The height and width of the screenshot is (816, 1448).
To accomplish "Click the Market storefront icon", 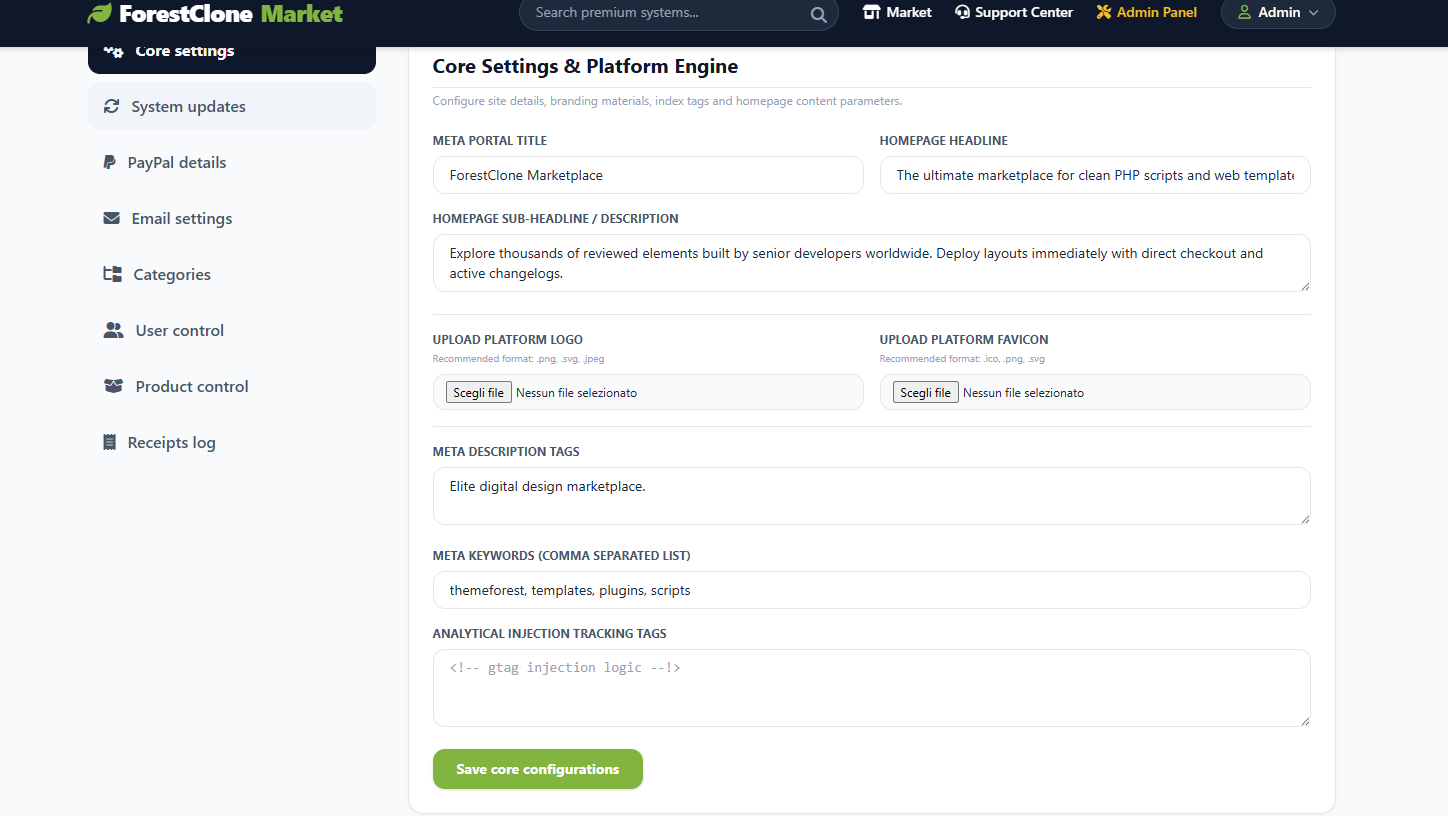I will 871,12.
